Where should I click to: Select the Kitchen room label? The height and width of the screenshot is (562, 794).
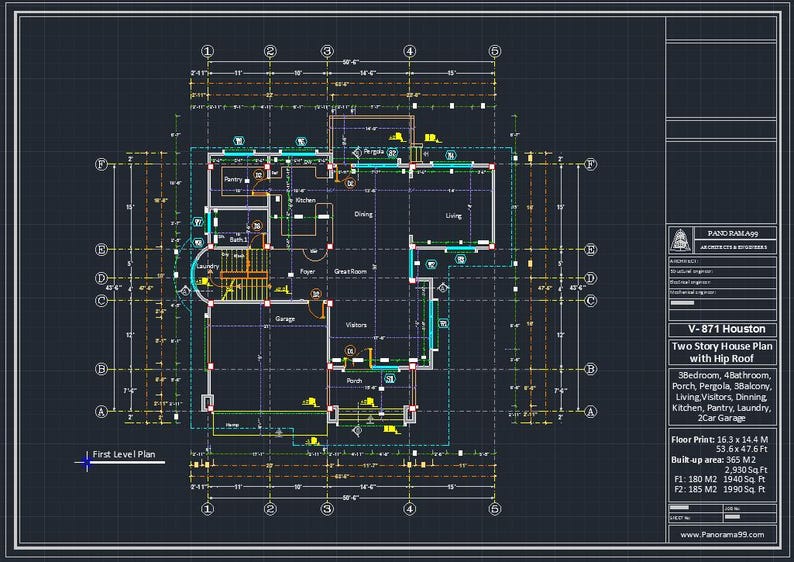(x=305, y=200)
